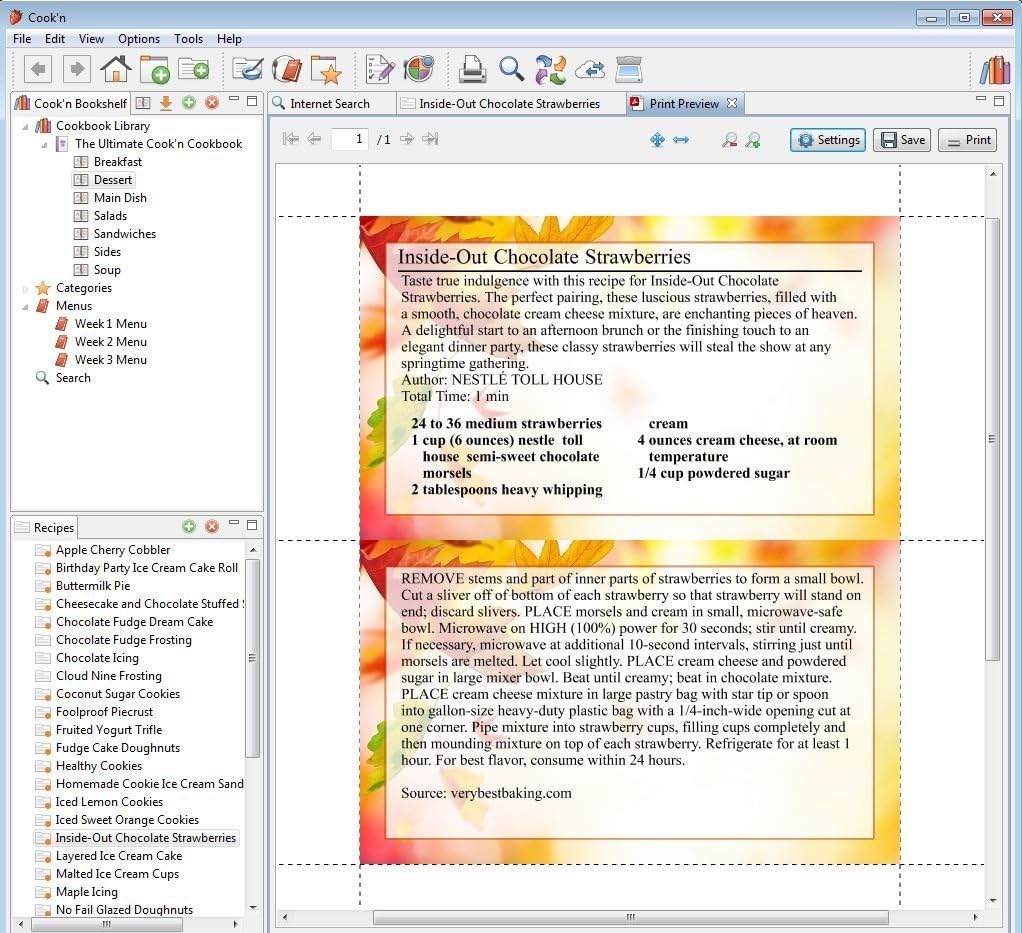
Task: Click the printer icon in toolbar
Action: [472, 69]
